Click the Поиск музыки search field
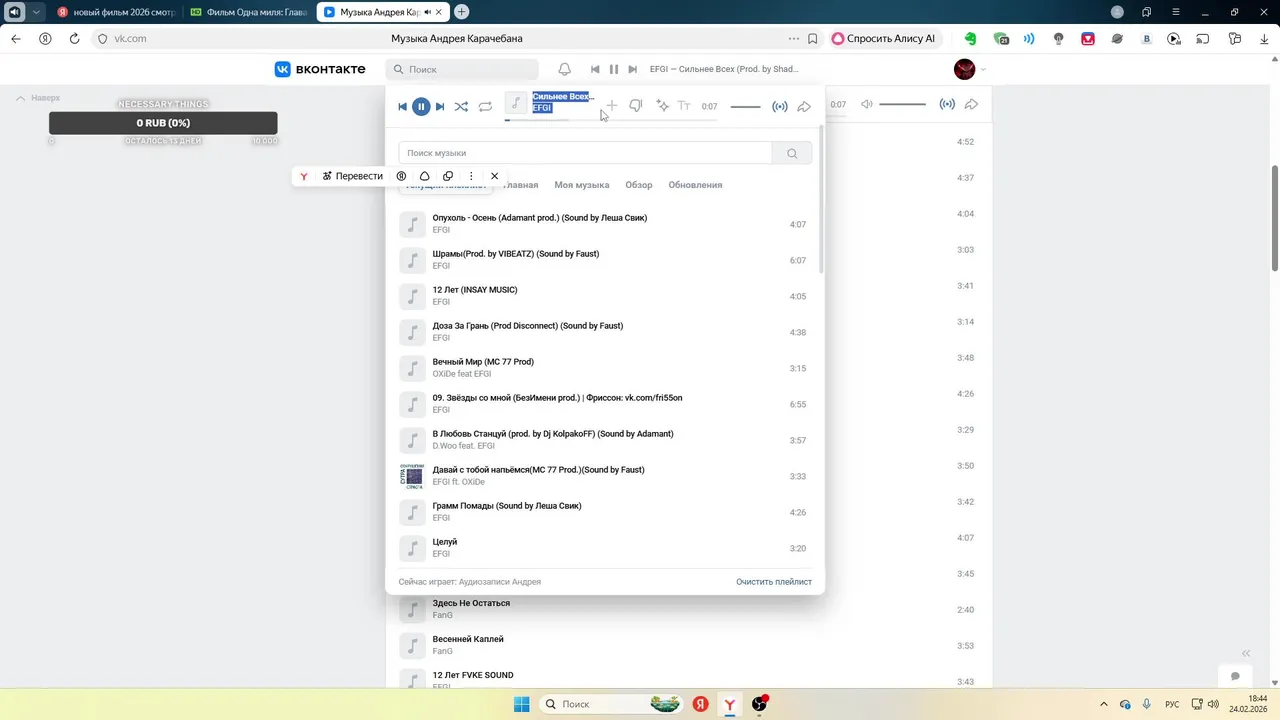This screenshot has height=720, width=1280. [585, 153]
